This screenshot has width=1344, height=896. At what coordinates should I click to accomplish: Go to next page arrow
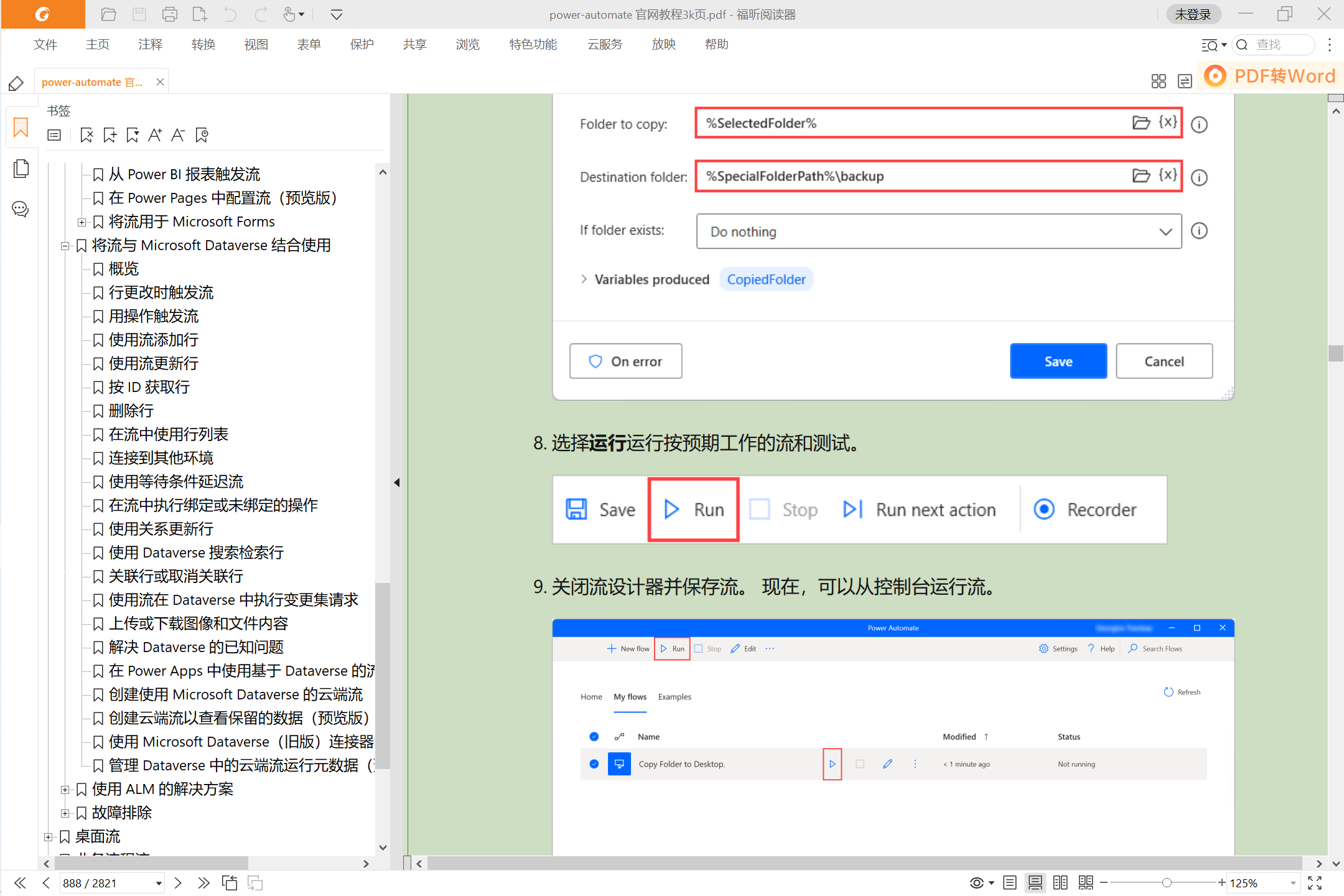178,883
